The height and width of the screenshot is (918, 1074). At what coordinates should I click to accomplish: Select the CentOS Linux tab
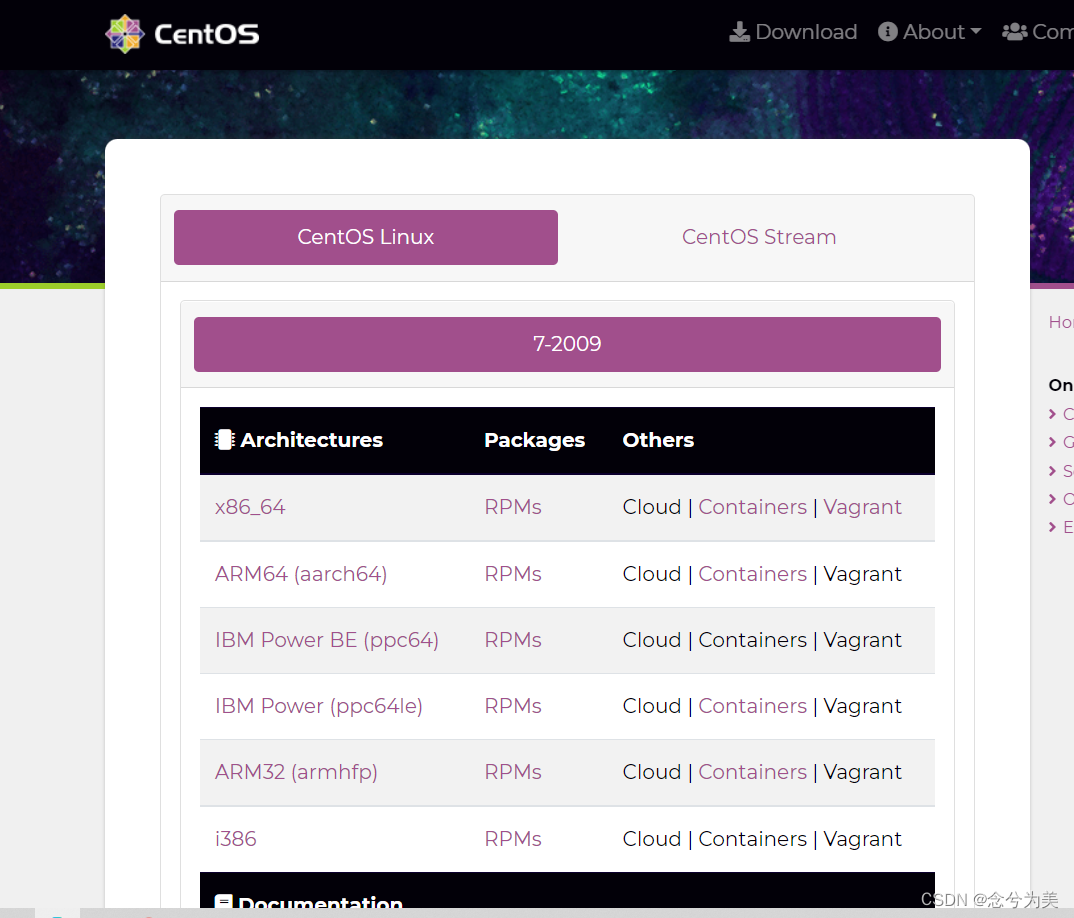click(x=365, y=237)
